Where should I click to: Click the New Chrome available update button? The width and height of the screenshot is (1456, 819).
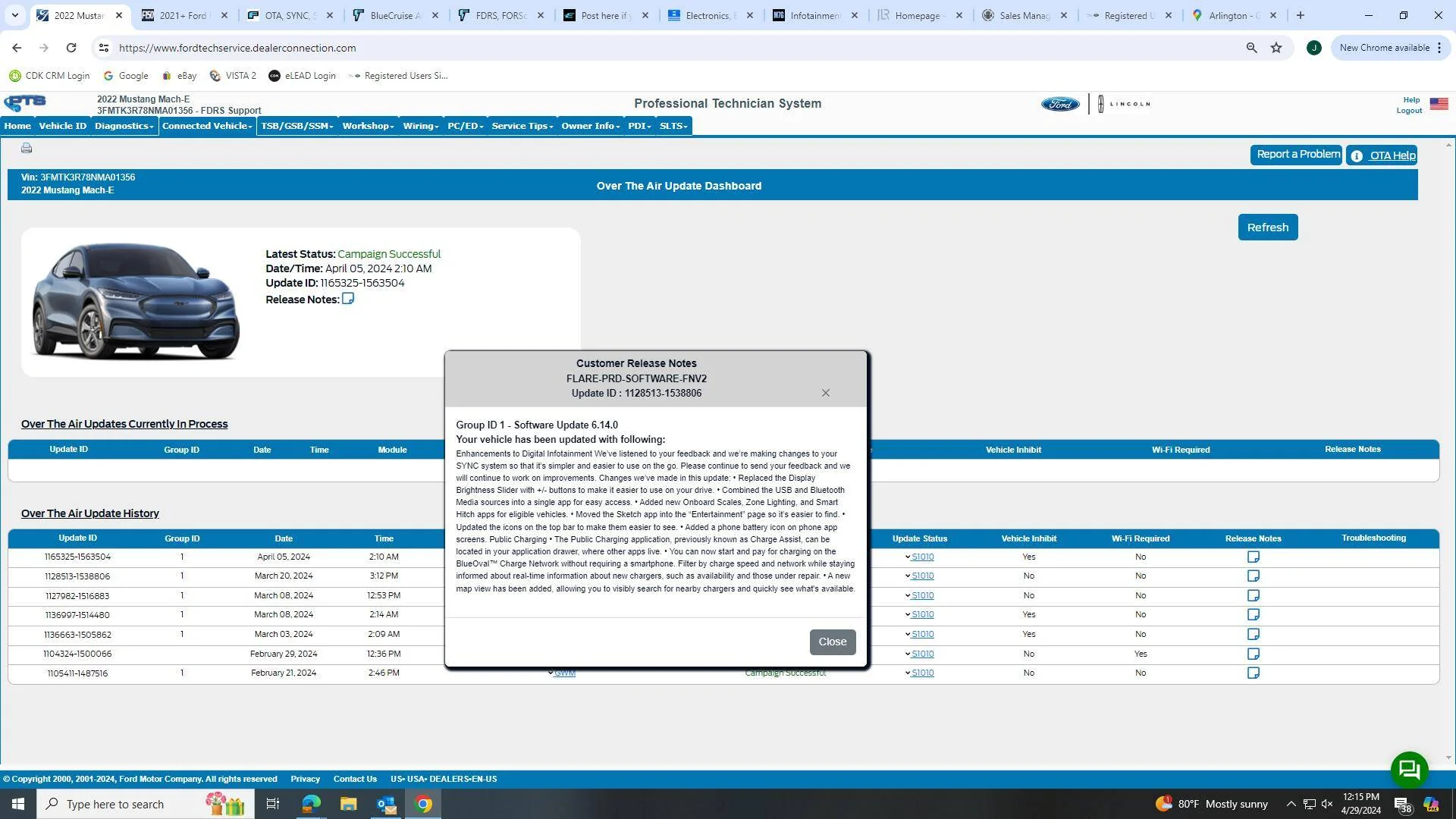click(x=1391, y=48)
